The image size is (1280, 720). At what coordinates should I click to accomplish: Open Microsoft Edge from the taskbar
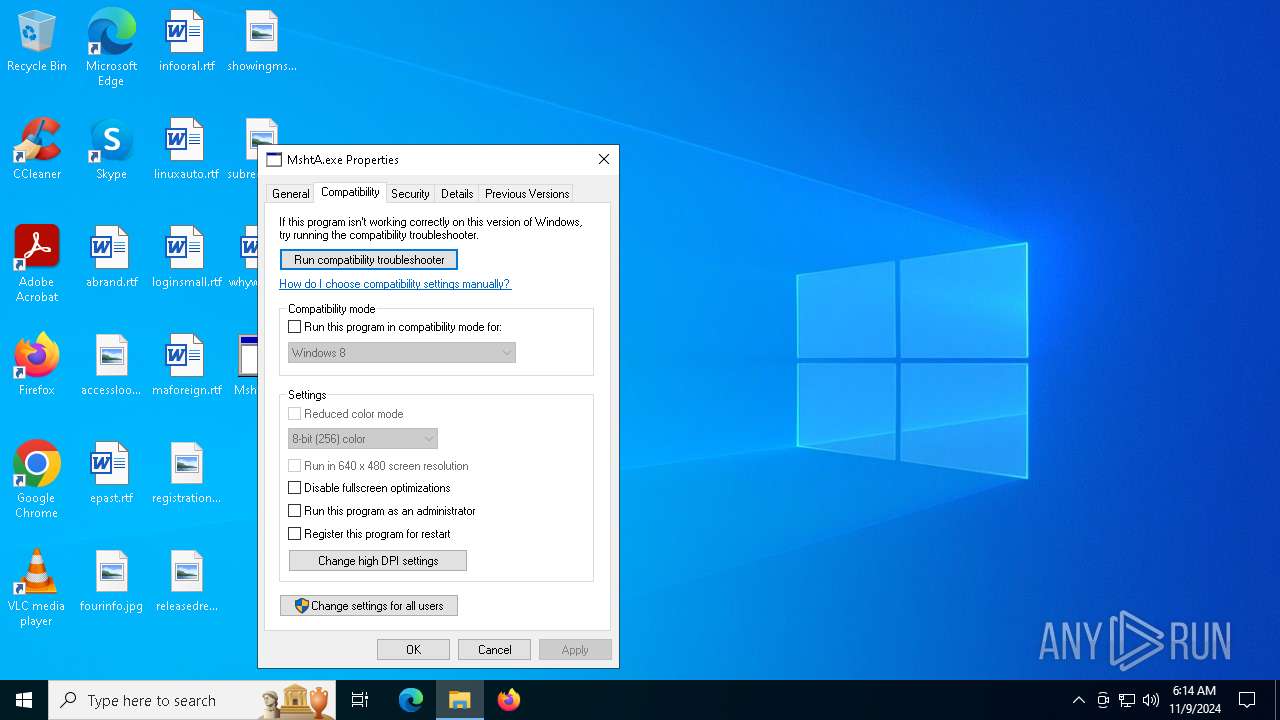[x=411, y=700]
